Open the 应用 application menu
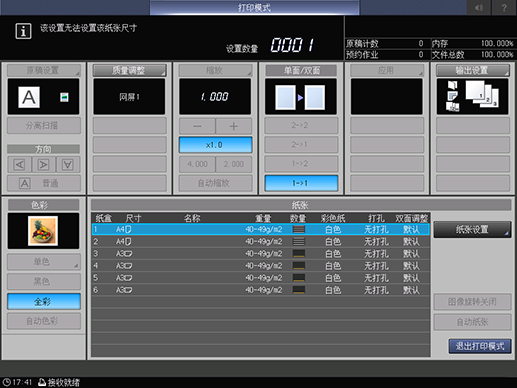Screen dimensions: 517x388 pos(387,70)
